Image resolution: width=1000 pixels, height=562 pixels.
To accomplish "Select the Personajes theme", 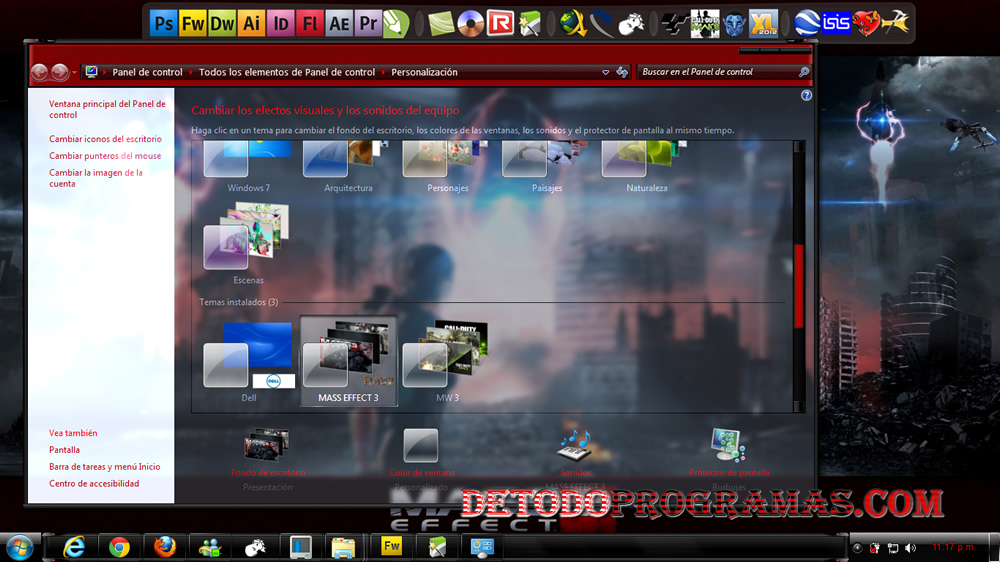I will point(447,168).
